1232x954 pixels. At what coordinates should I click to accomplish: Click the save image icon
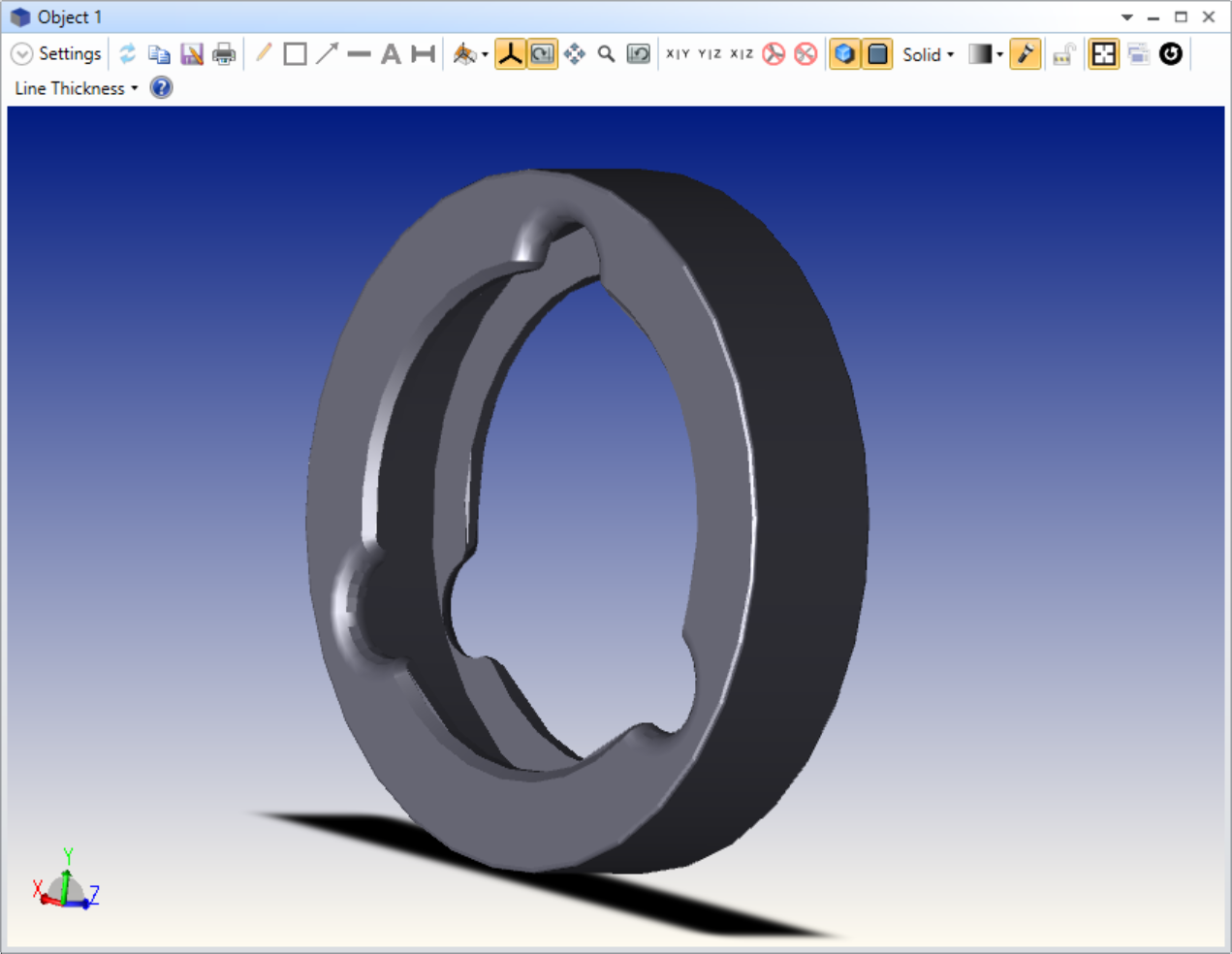(192, 54)
